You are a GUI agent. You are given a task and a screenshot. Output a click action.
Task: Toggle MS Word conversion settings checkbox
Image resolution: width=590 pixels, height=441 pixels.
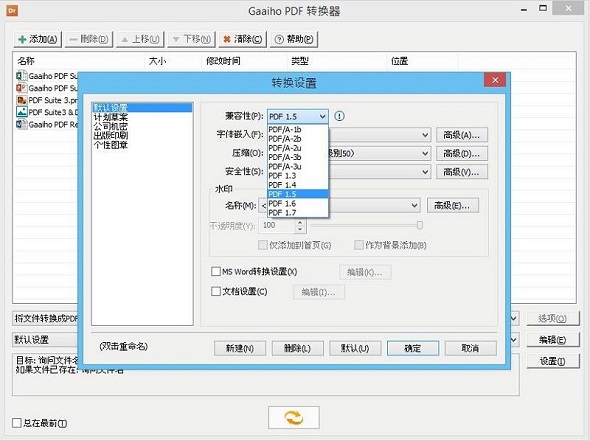coord(216,271)
